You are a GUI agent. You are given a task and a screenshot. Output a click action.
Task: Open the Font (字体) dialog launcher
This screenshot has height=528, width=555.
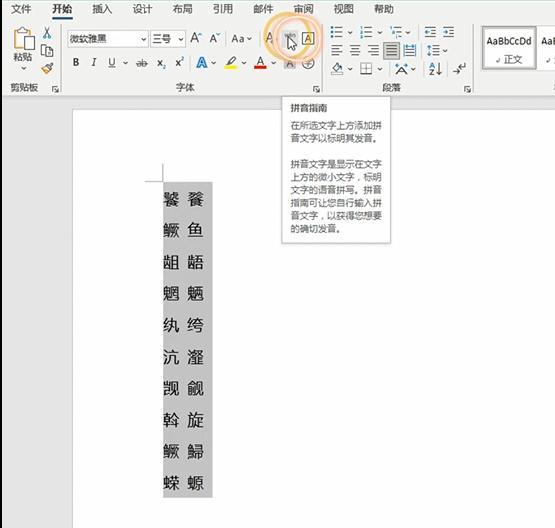click(316, 89)
